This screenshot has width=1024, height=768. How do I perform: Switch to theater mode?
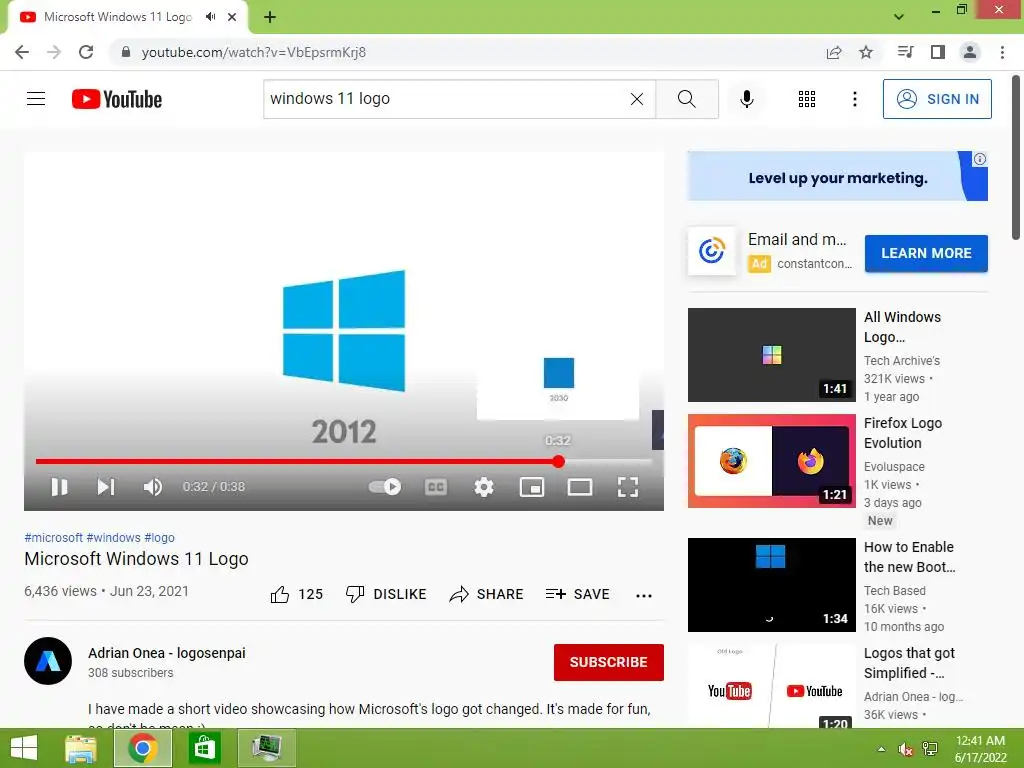(580, 487)
